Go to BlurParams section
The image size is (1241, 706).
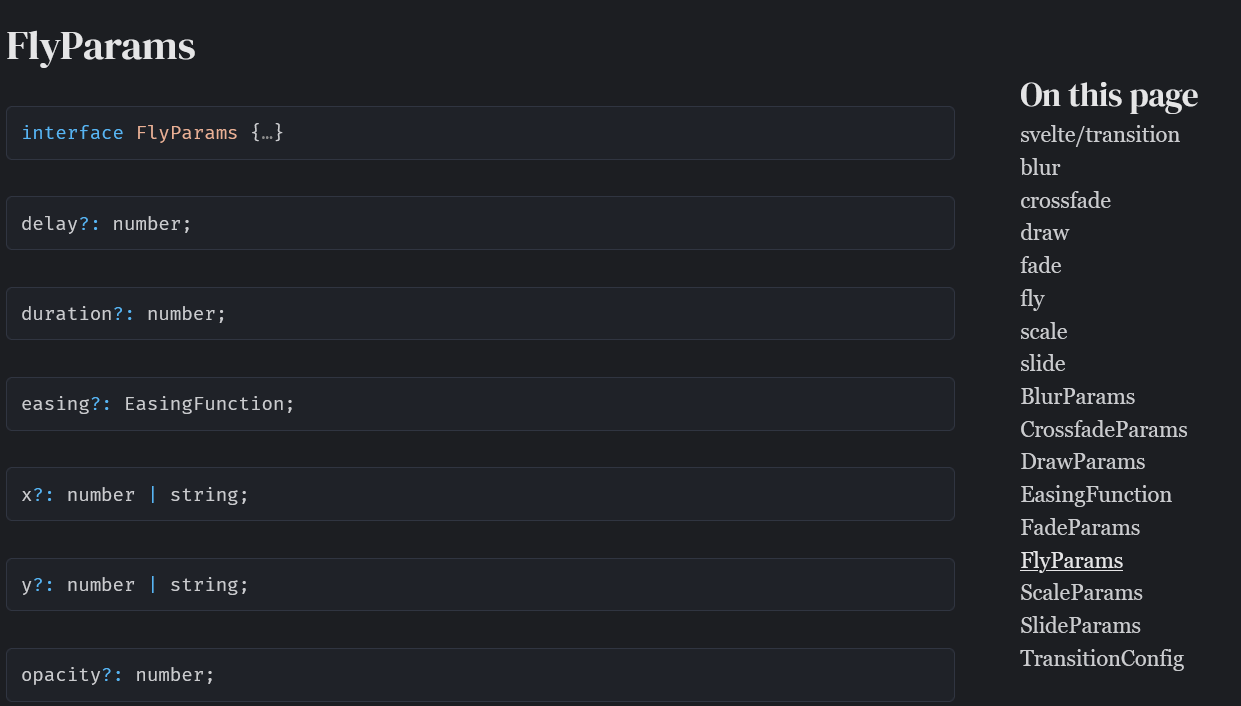pos(1077,397)
